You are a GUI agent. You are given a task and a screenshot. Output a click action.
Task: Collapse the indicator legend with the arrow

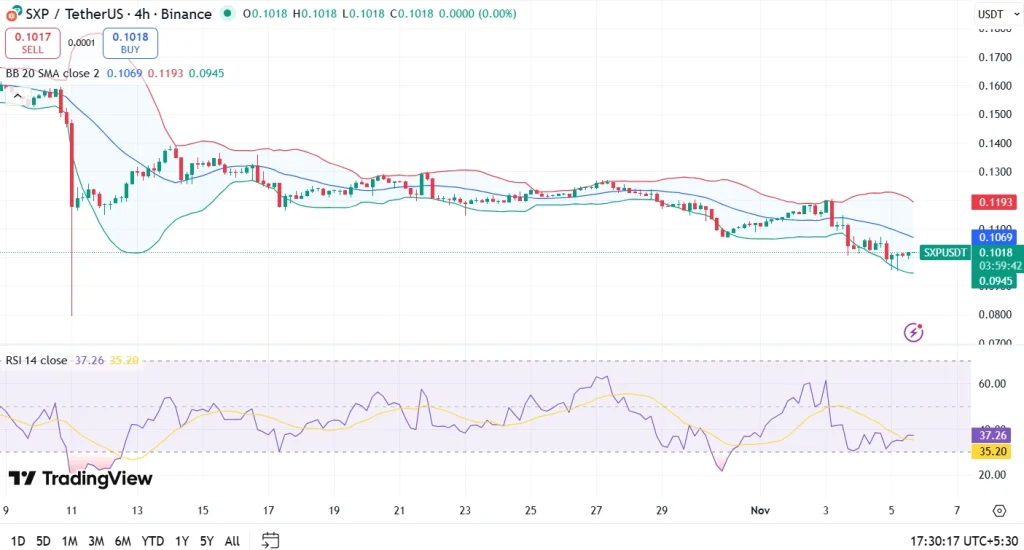click(x=18, y=94)
